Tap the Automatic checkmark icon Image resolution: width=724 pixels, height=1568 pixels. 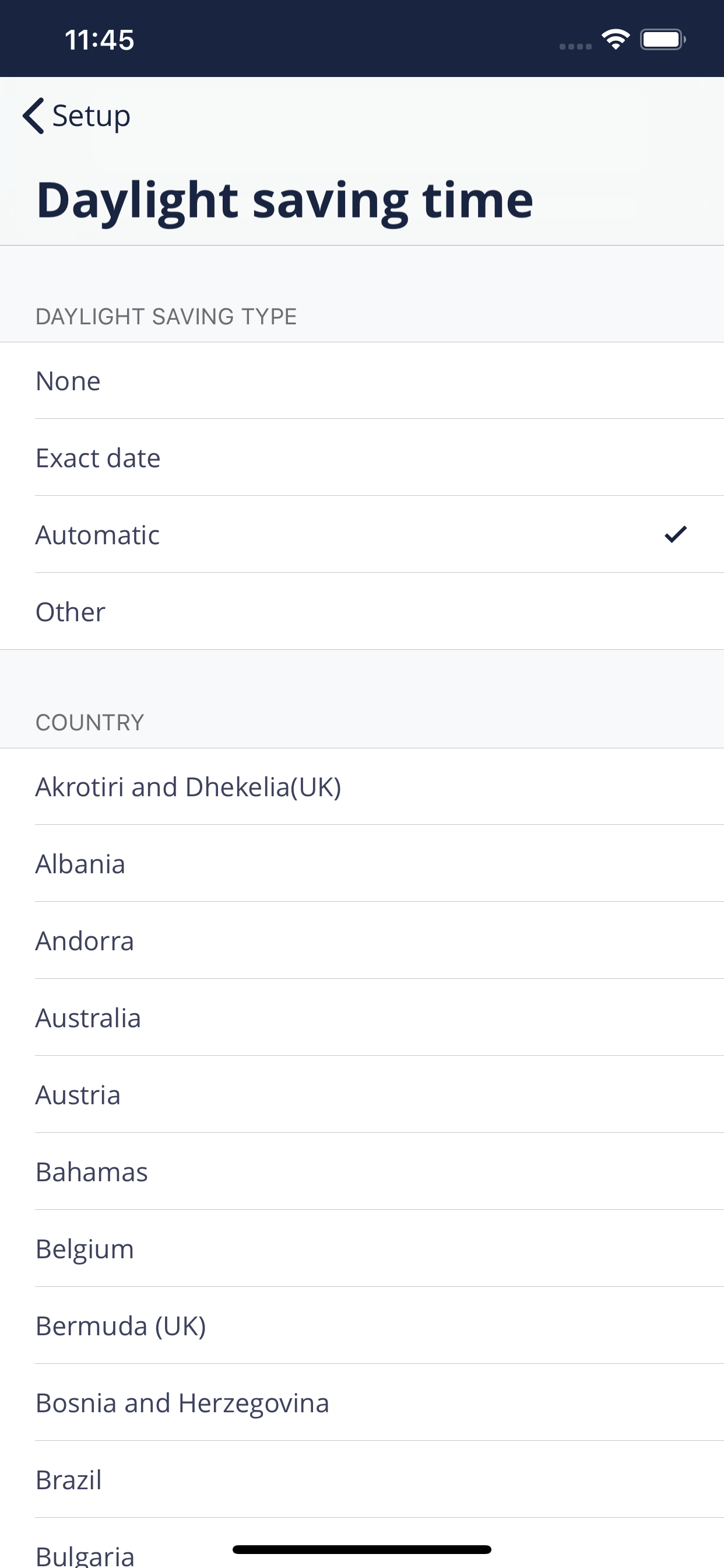click(676, 534)
